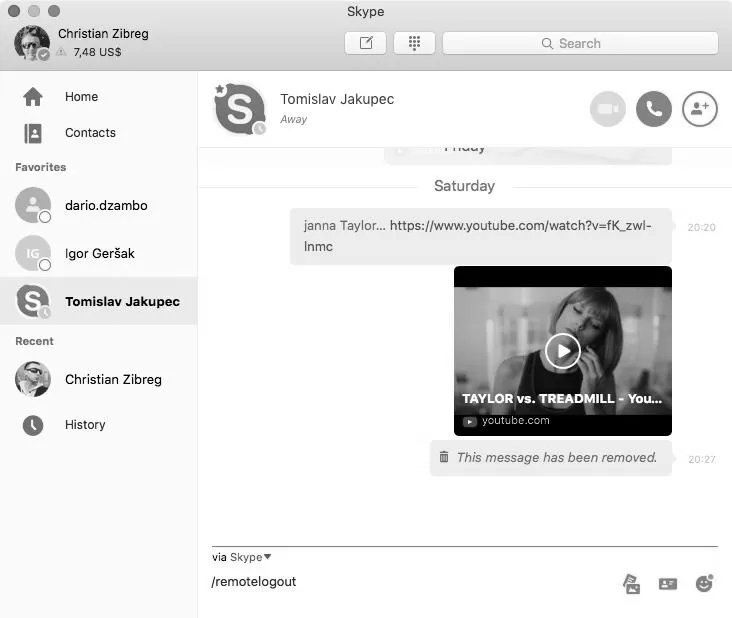Click the message input containing /remotelogout
Image resolution: width=732 pixels, height=618 pixels.
(411, 582)
